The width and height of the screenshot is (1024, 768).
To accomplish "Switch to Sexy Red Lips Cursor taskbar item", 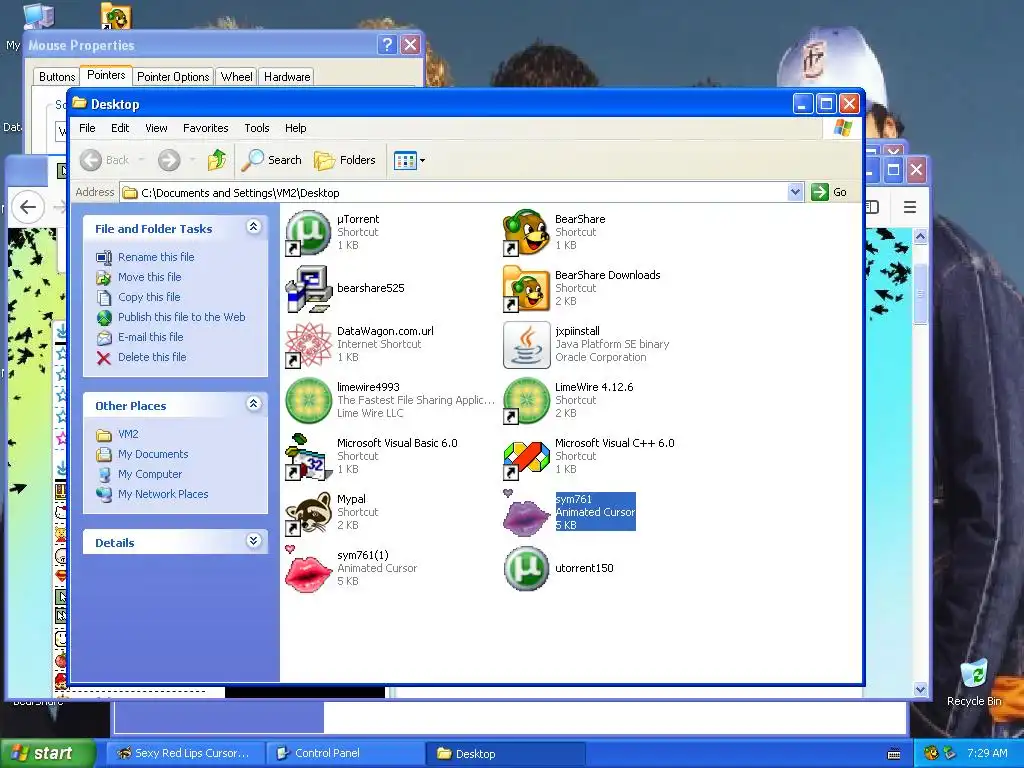I will pyautogui.click(x=184, y=753).
